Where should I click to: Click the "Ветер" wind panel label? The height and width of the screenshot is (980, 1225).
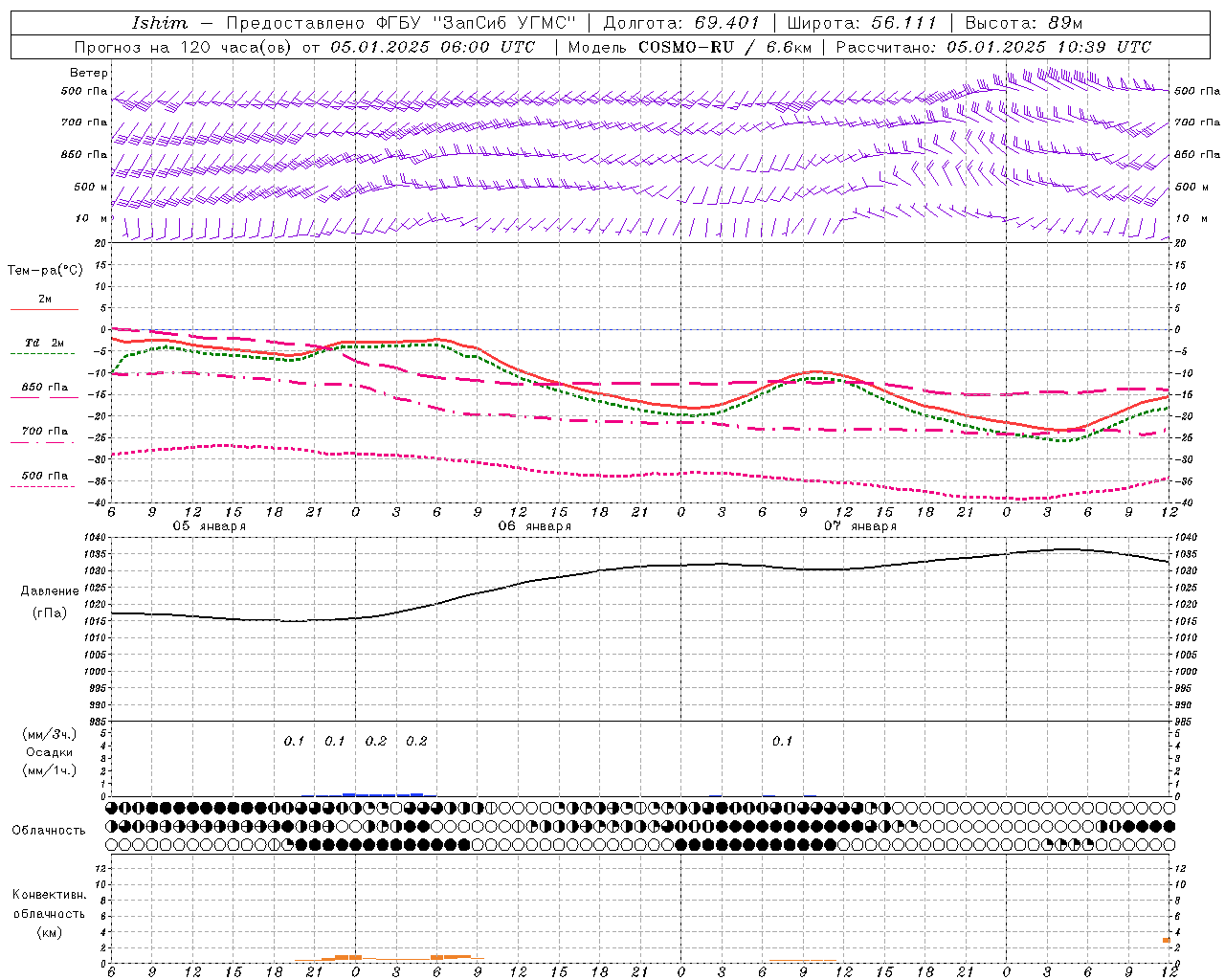pos(89,73)
